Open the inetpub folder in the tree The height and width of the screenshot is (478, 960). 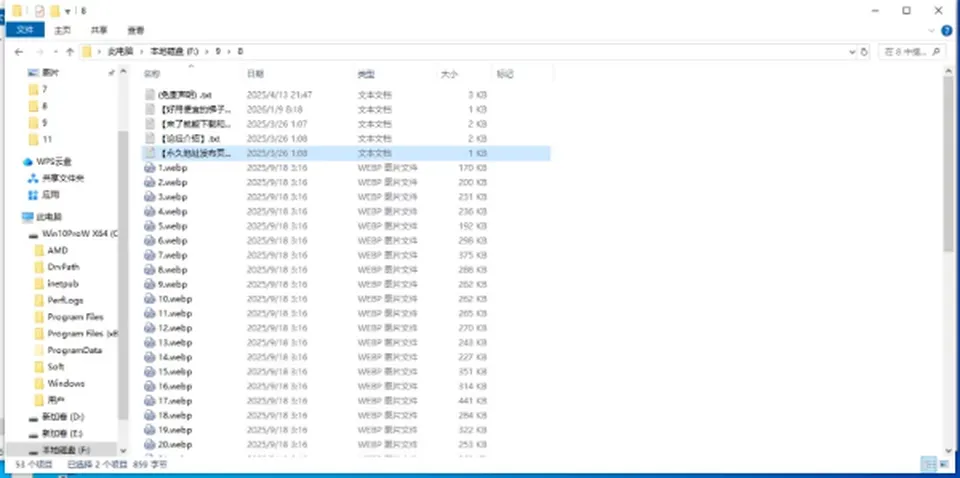coord(62,283)
